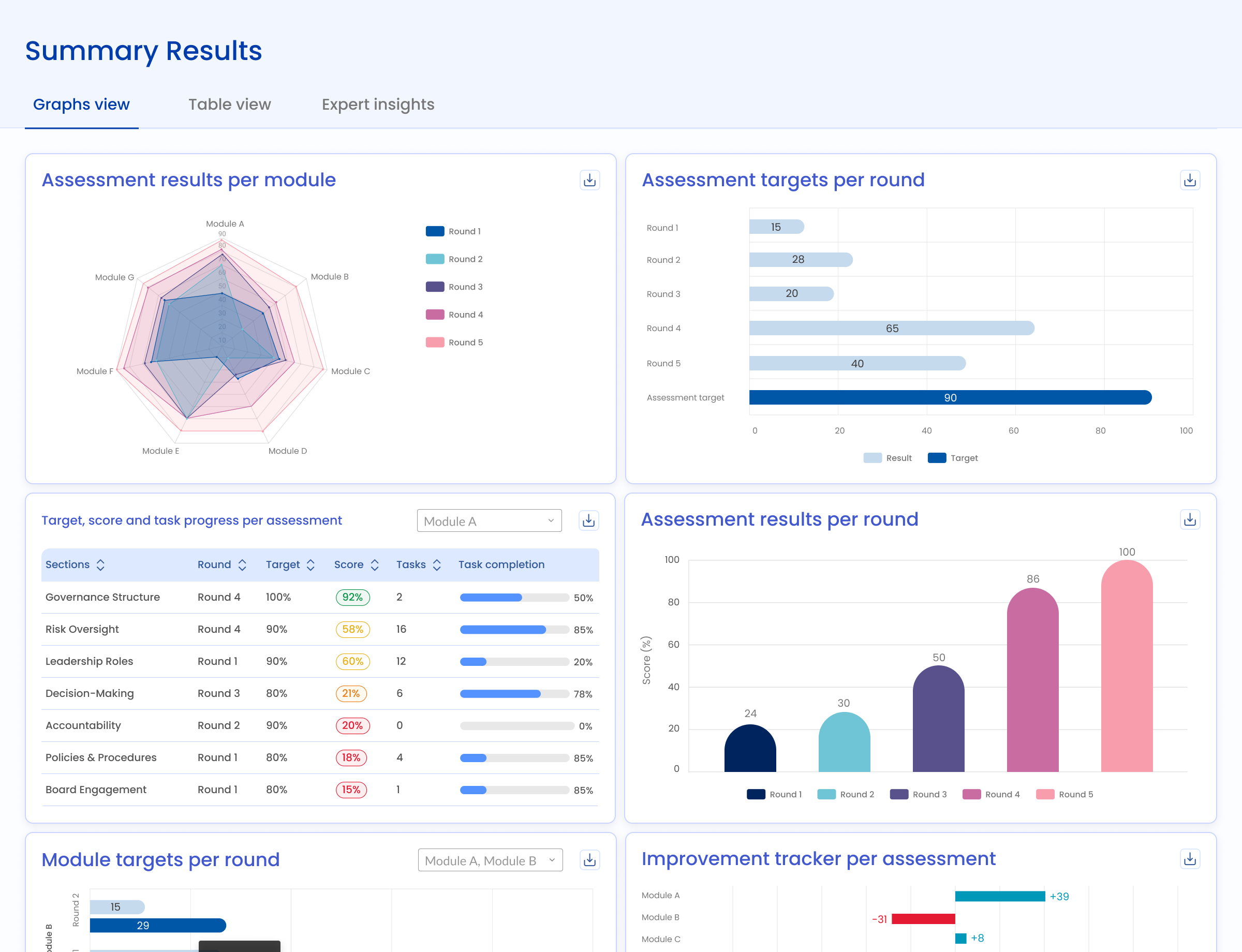
Task: Toggle Target legend in targets per round chart
Action: (x=953, y=458)
